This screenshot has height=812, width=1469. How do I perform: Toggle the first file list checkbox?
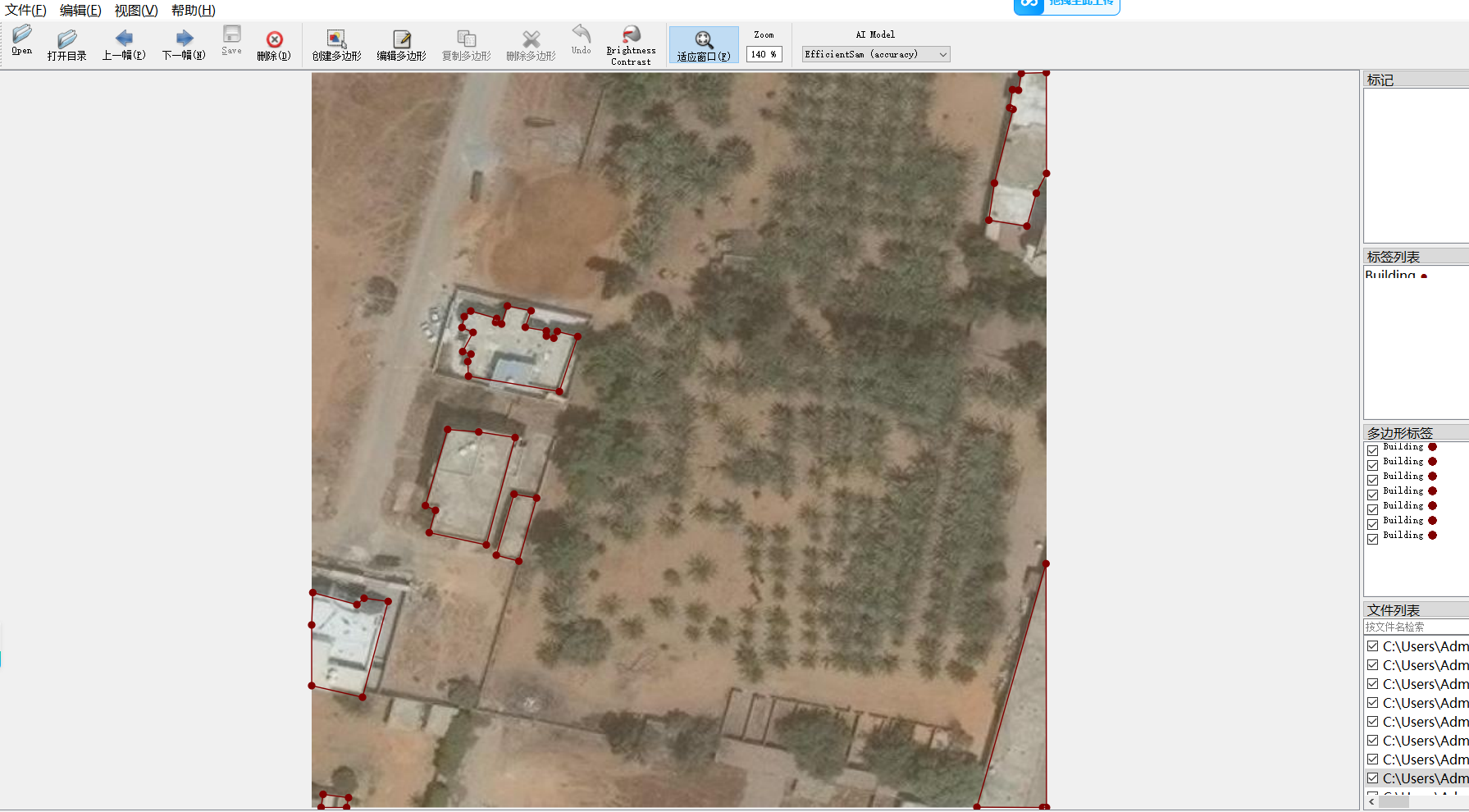pos(1372,646)
